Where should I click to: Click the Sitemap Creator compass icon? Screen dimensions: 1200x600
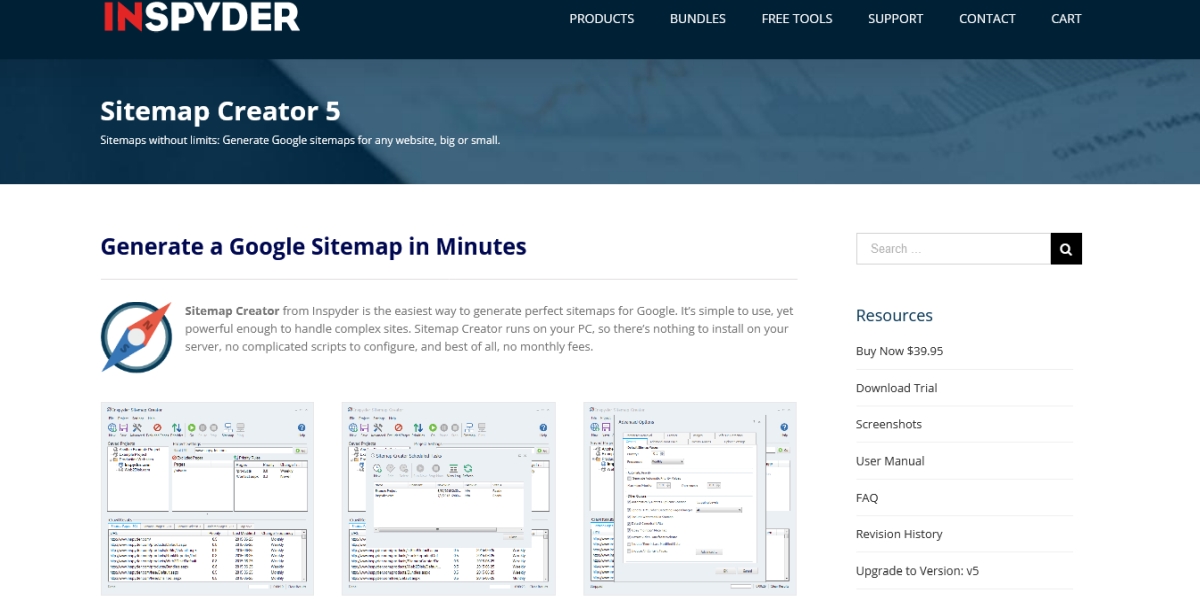pyautogui.click(x=136, y=337)
